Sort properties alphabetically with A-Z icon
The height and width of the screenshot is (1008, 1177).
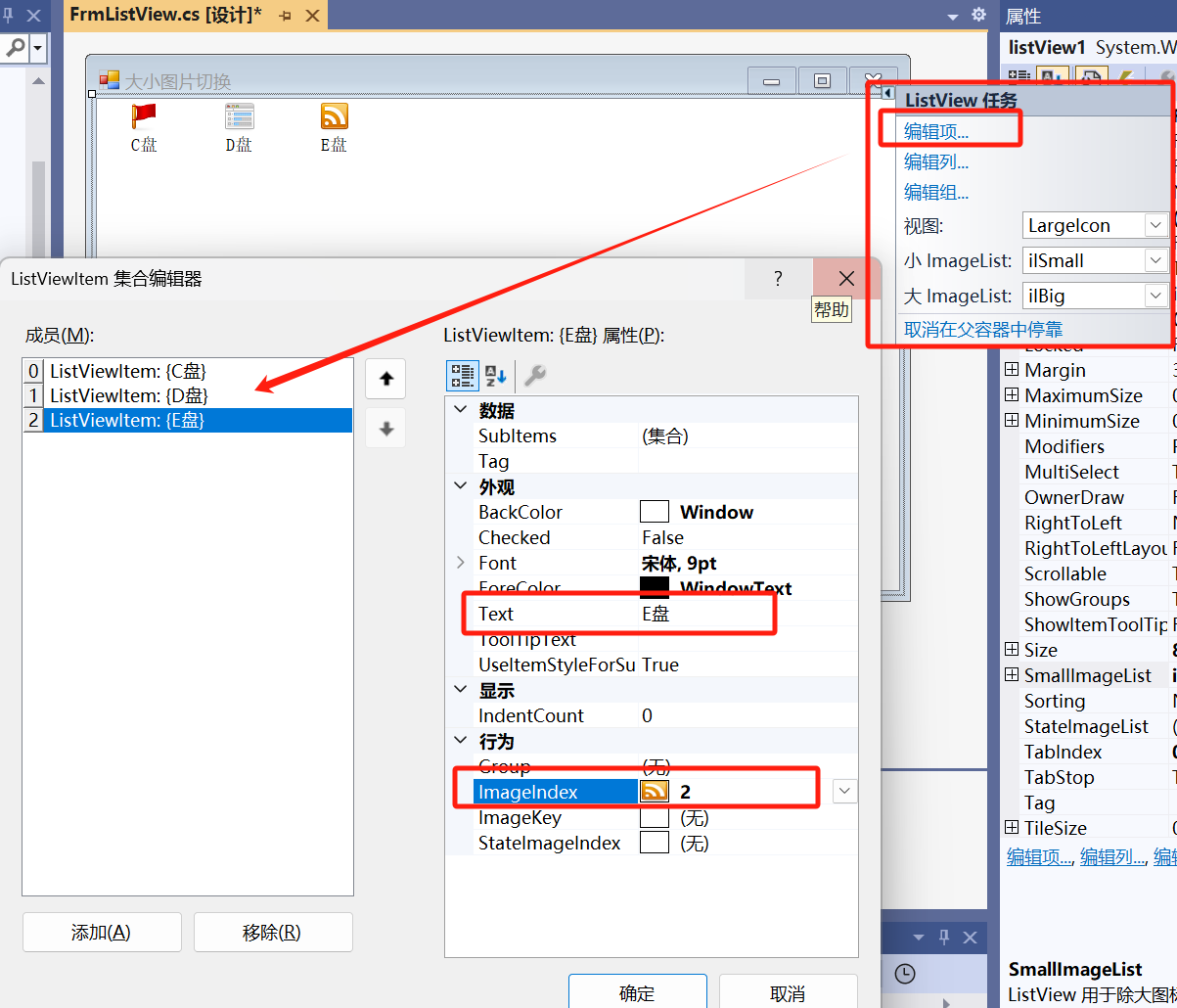(496, 376)
